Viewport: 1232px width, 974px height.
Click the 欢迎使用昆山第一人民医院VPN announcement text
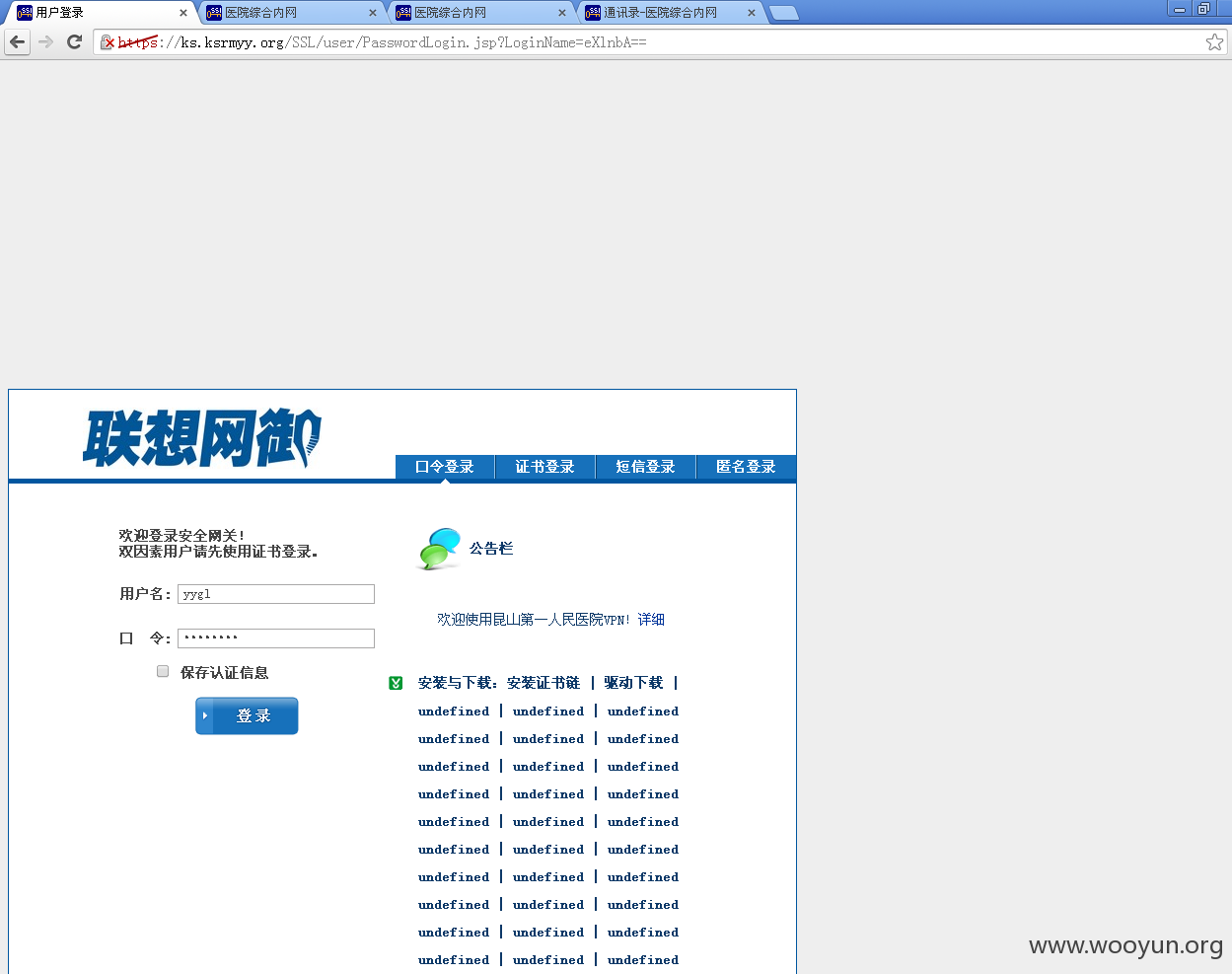coord(534,620)
